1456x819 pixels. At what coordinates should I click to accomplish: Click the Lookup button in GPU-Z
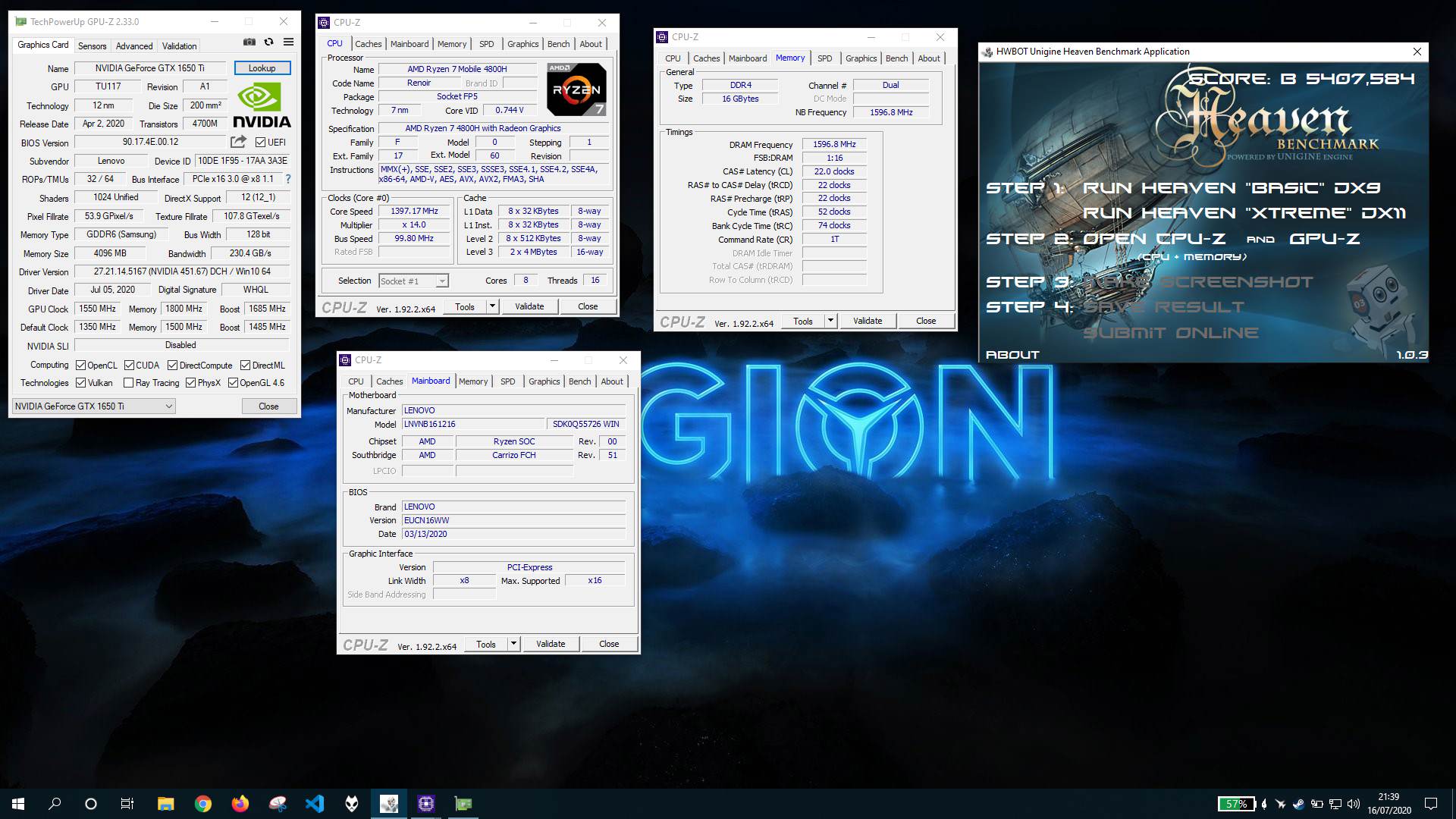pyautogui.click(x=262, y=68)
